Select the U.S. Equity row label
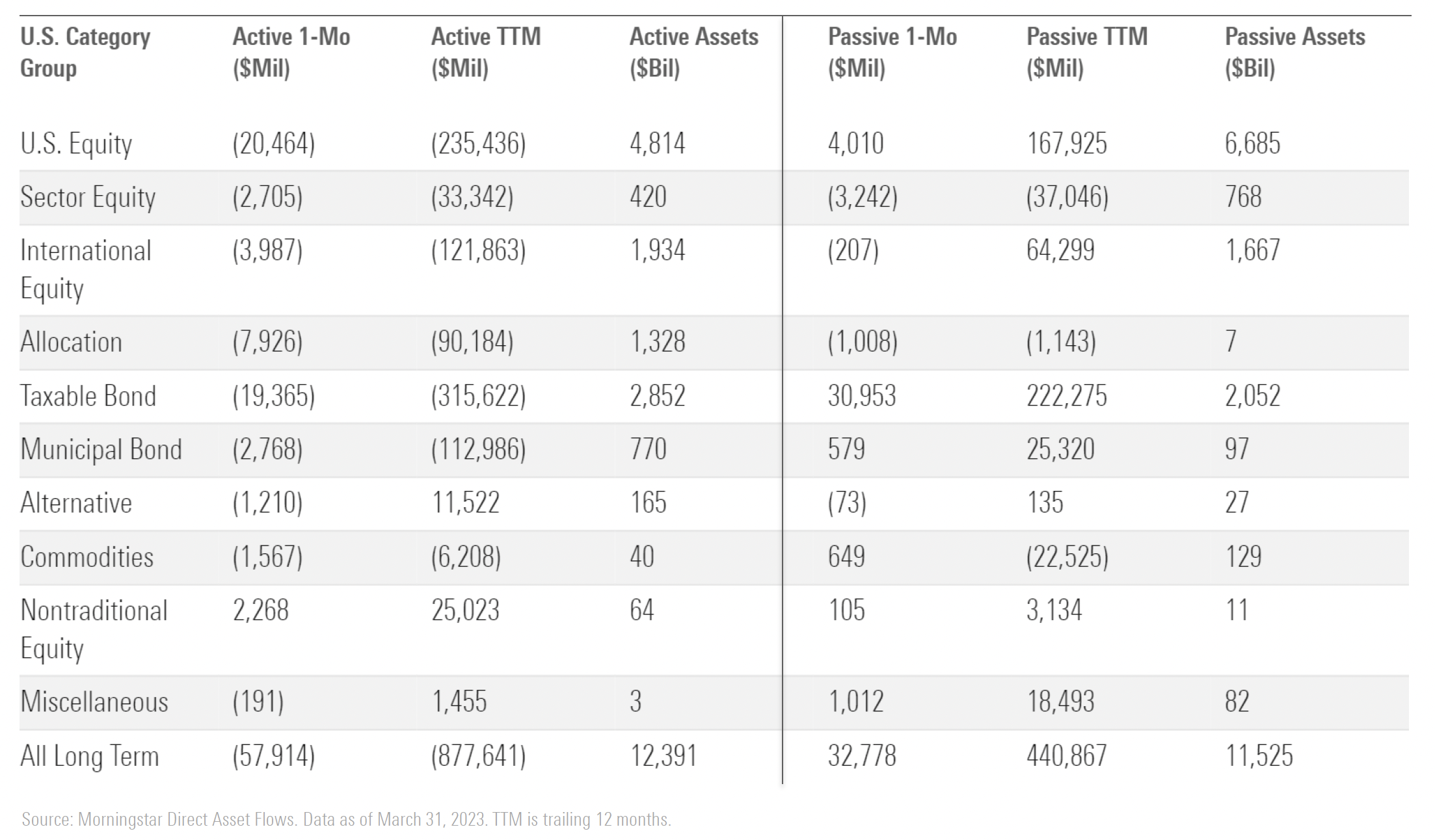This screenshot has width=1435, height=840. (x=76, y=144)
